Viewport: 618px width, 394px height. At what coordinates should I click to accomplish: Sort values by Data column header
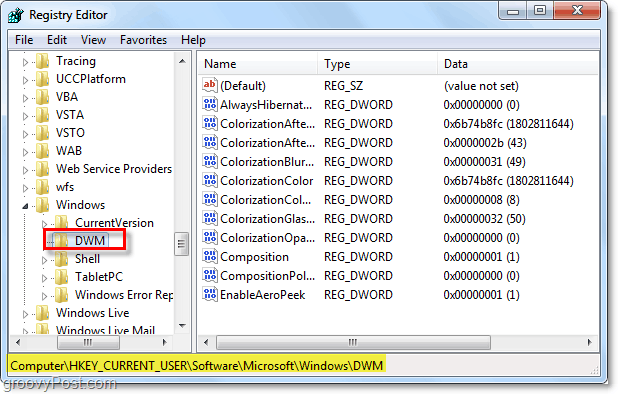pyautogui.click(x=518, y=63)
